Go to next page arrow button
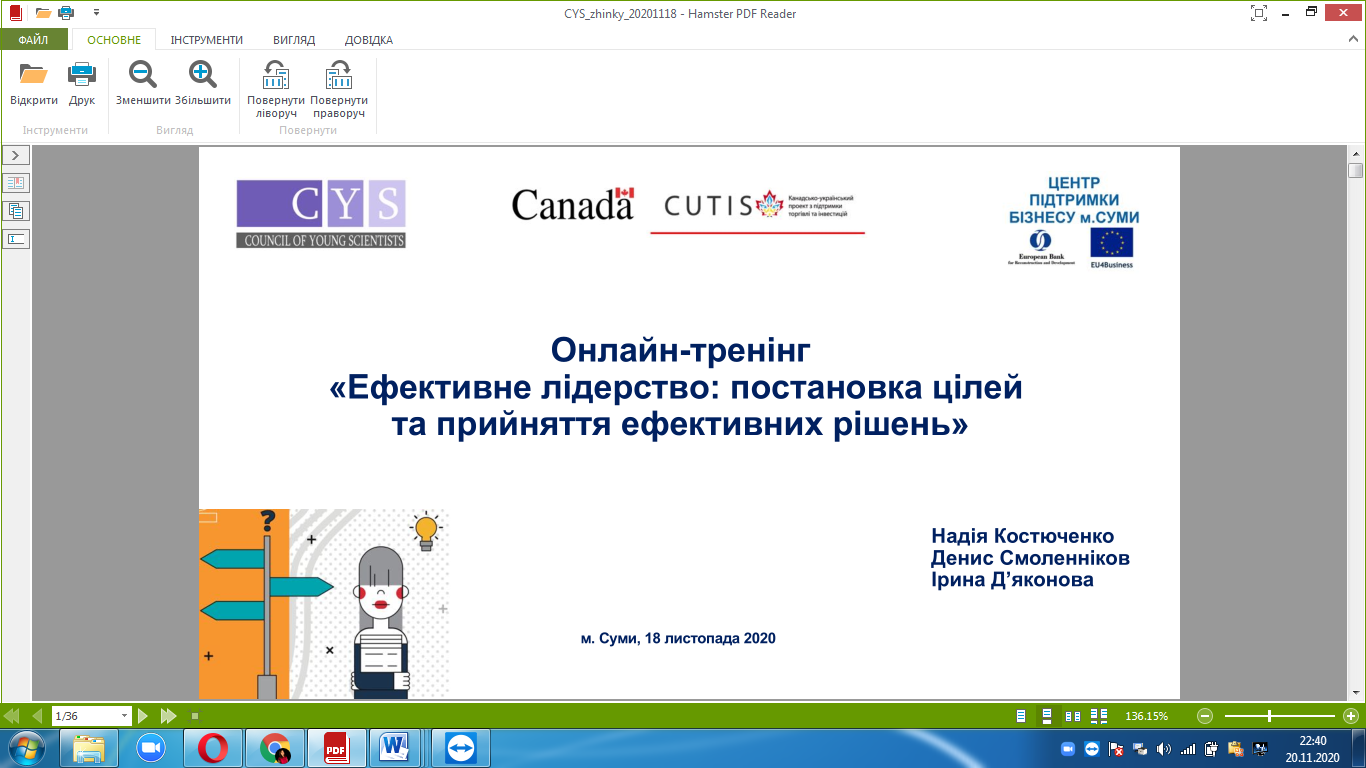Image resolution: width=1366 pixels, height=768 pixels. coord(143,716)
